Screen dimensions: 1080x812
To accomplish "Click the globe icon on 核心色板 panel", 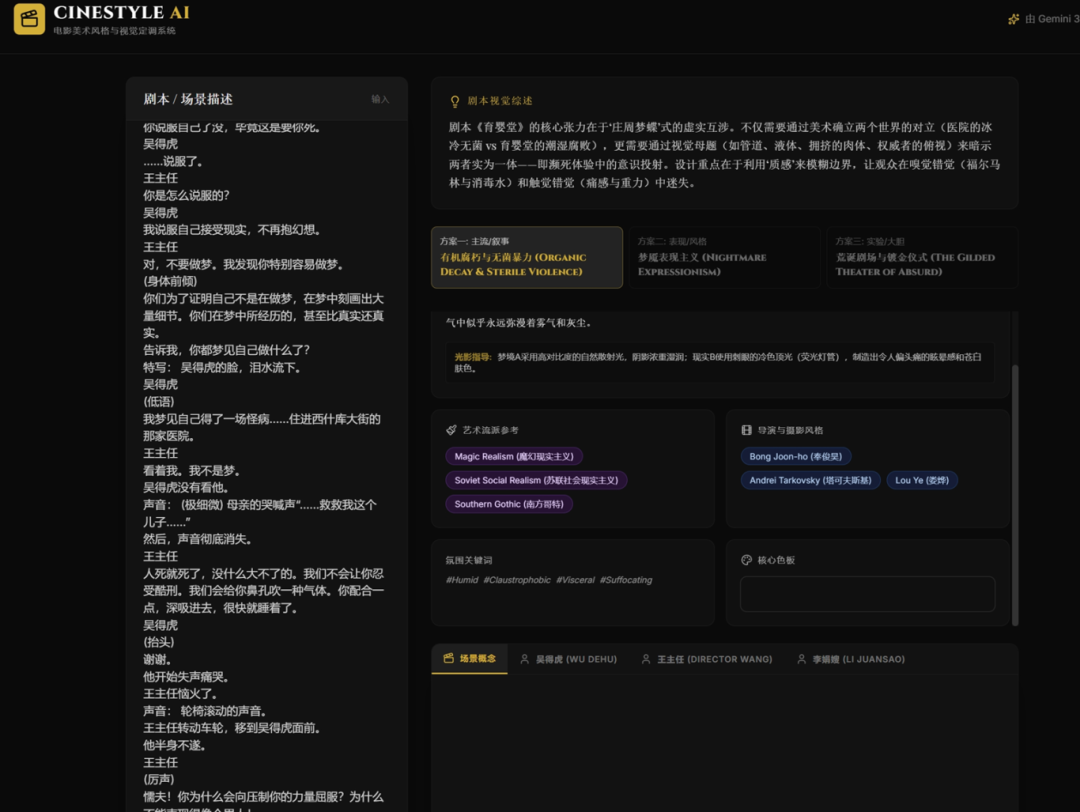I will [747, 560].
